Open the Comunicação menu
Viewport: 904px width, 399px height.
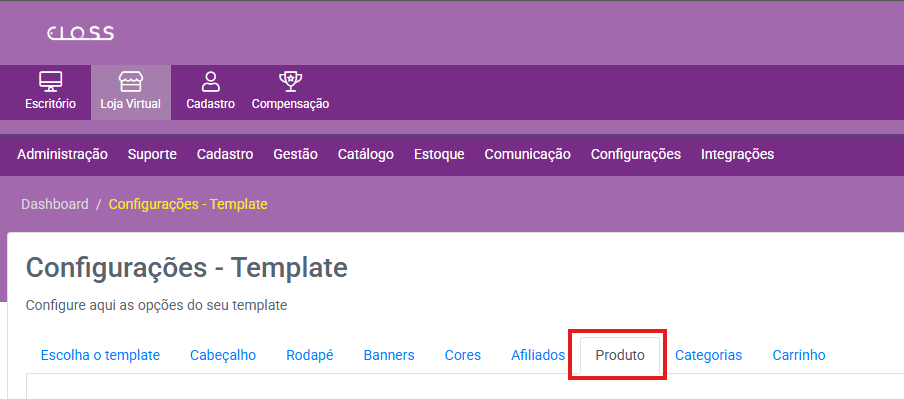click(528, 155)
